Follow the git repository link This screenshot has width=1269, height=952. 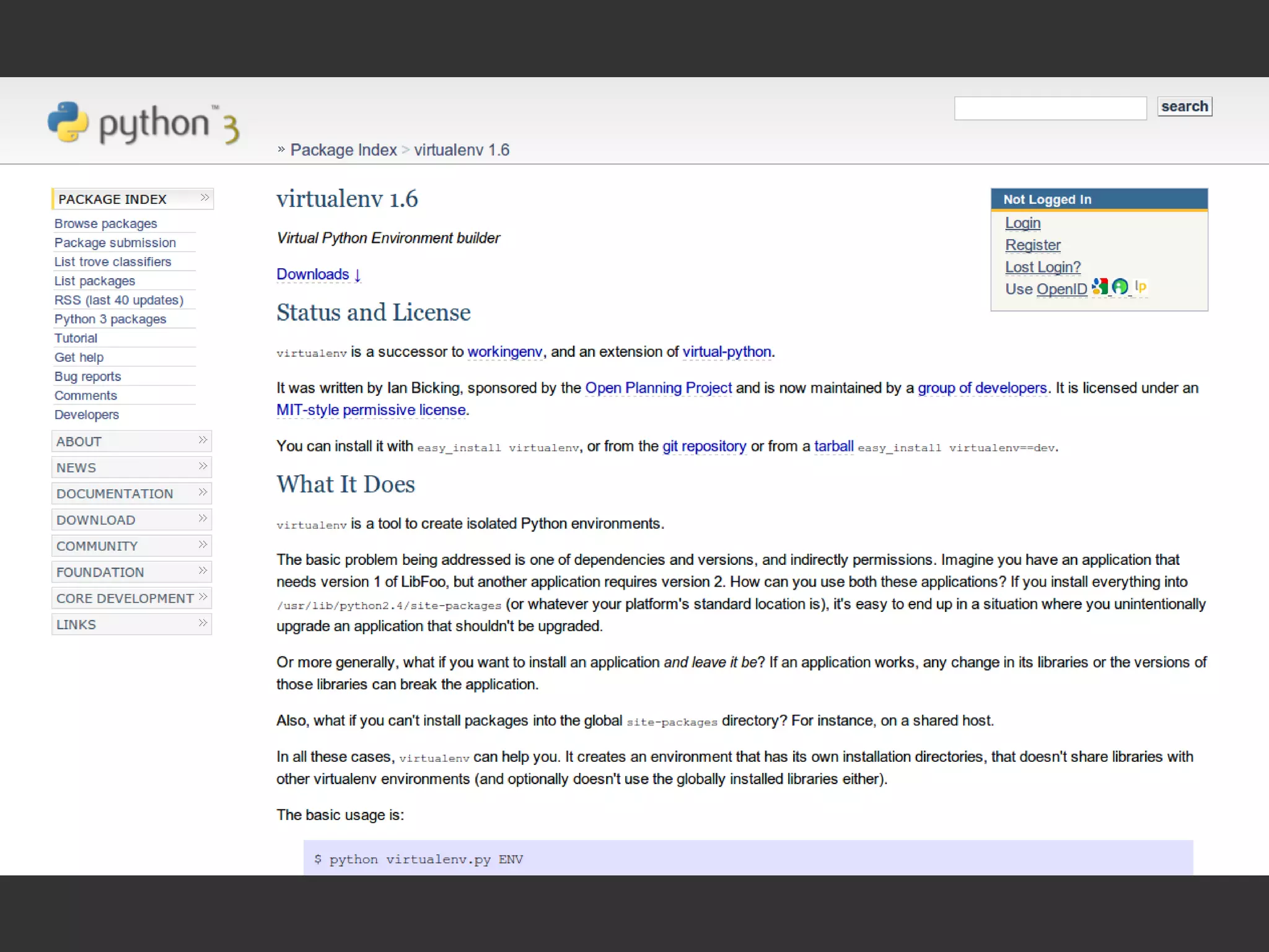tap(704, 447)
